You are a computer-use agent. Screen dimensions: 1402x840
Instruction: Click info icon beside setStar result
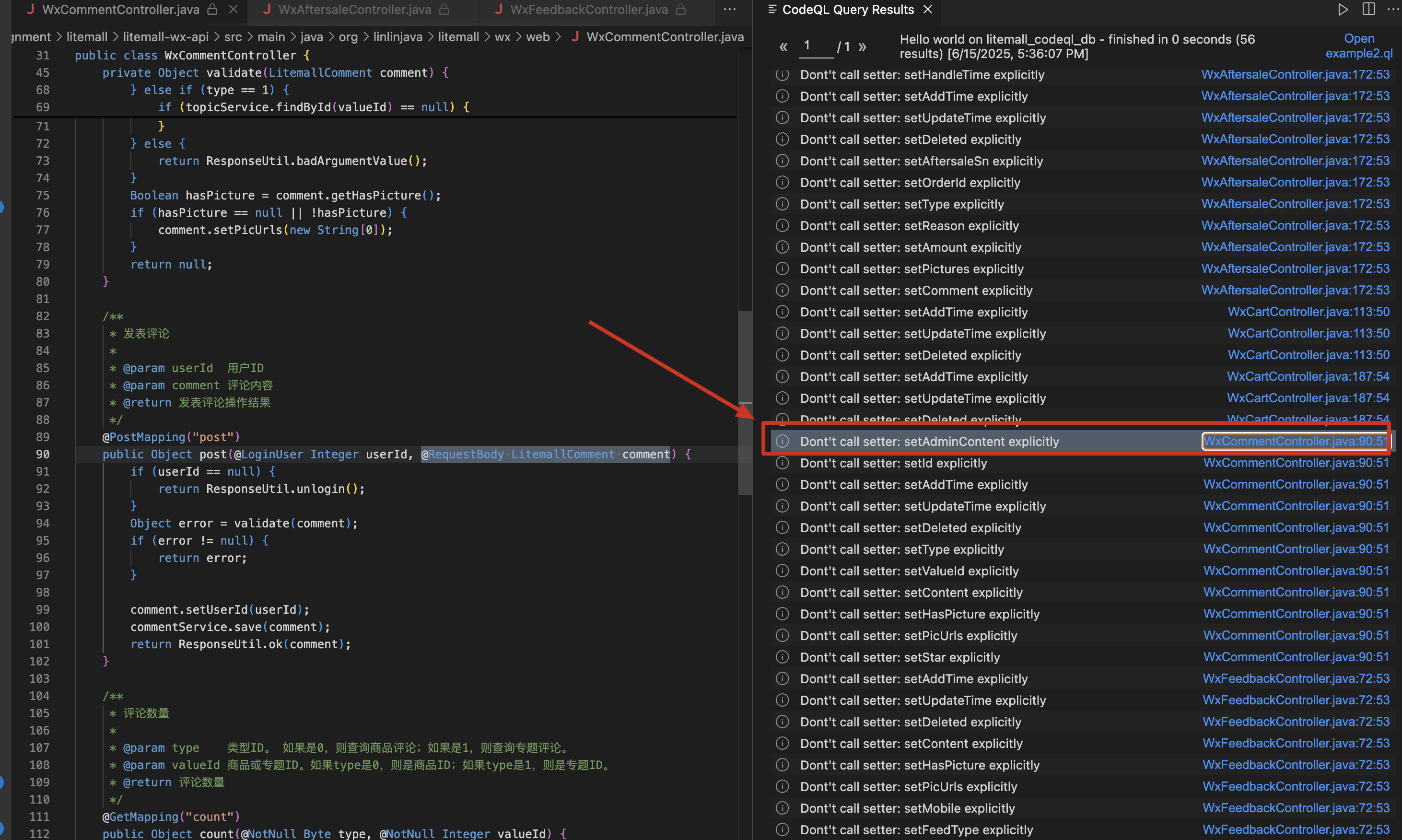coord(782,657)
